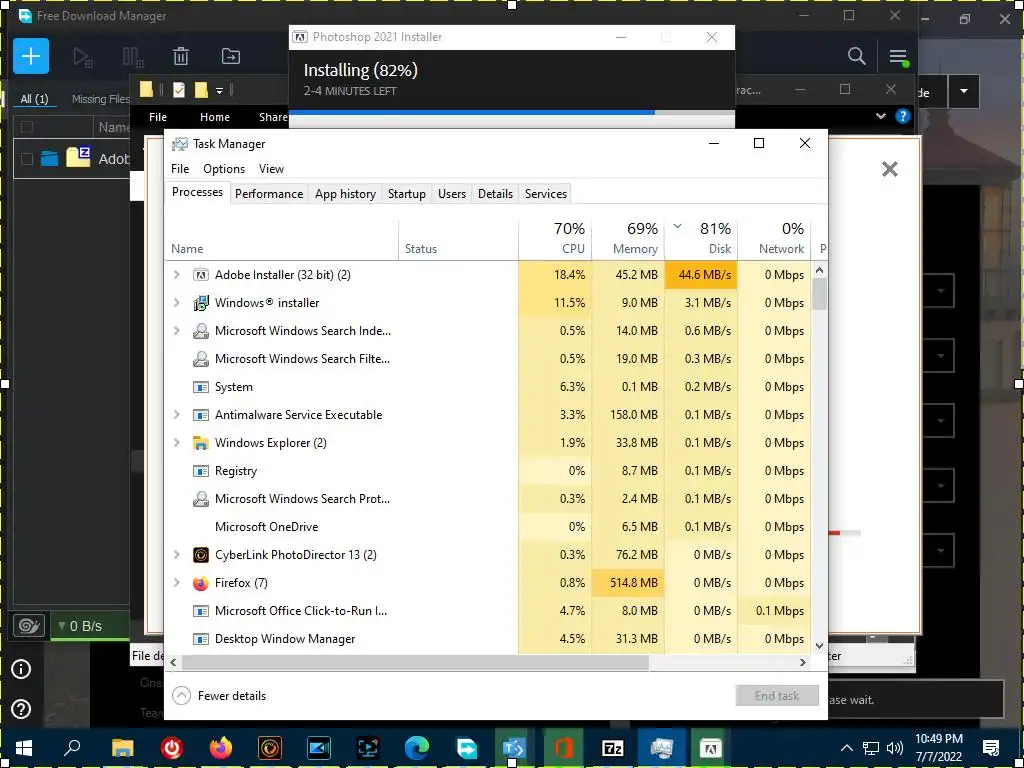Switch to the Services tab
1024x768 pixels.
point(546,194)
